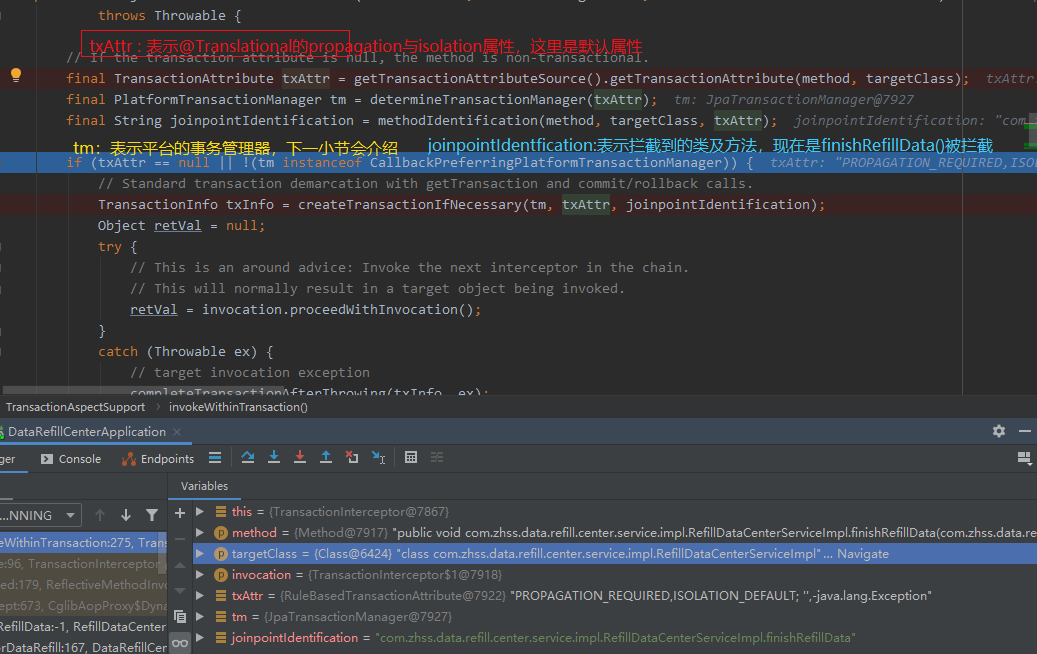1037x654 pixels.
Task: Click the yellow lightbulb intention icon
Action: tap(16, 75)
